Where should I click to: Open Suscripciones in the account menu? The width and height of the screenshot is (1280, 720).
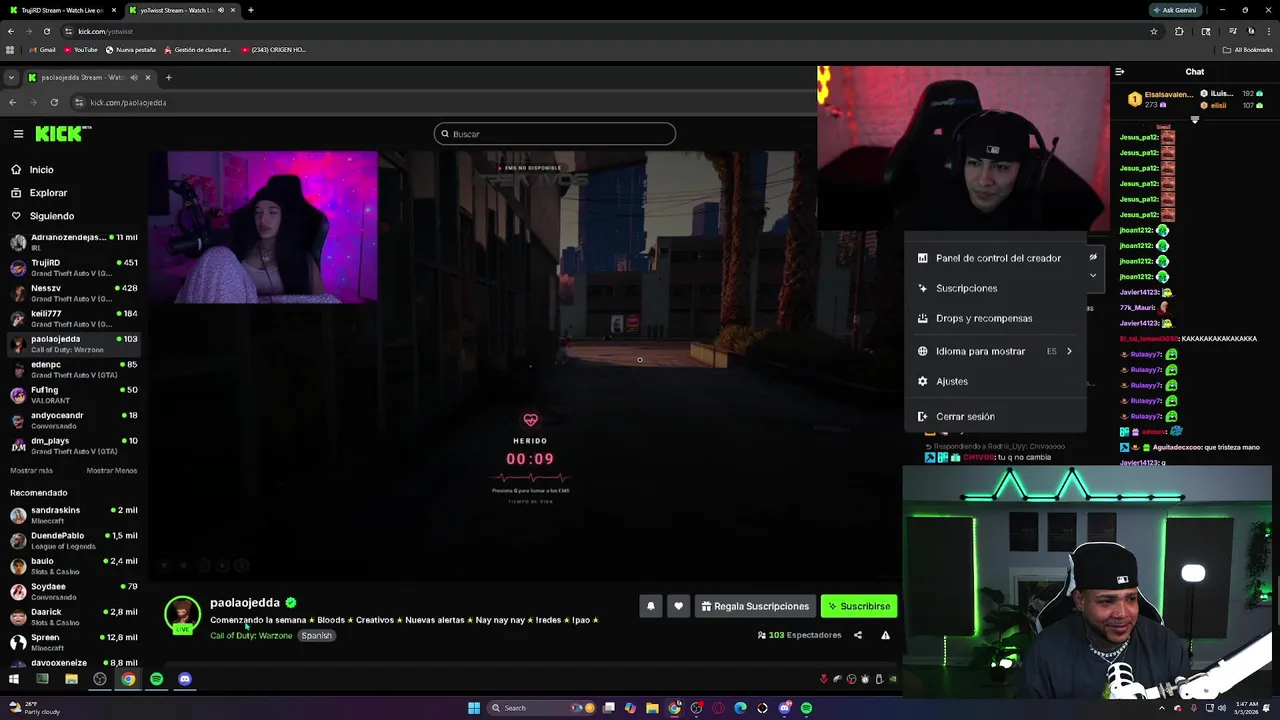(x=995, y=288)
